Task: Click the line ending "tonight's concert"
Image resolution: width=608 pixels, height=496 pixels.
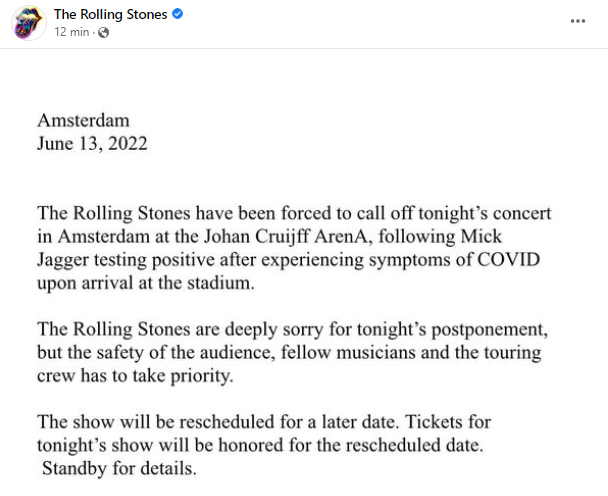Action: [x=294, y=213]
